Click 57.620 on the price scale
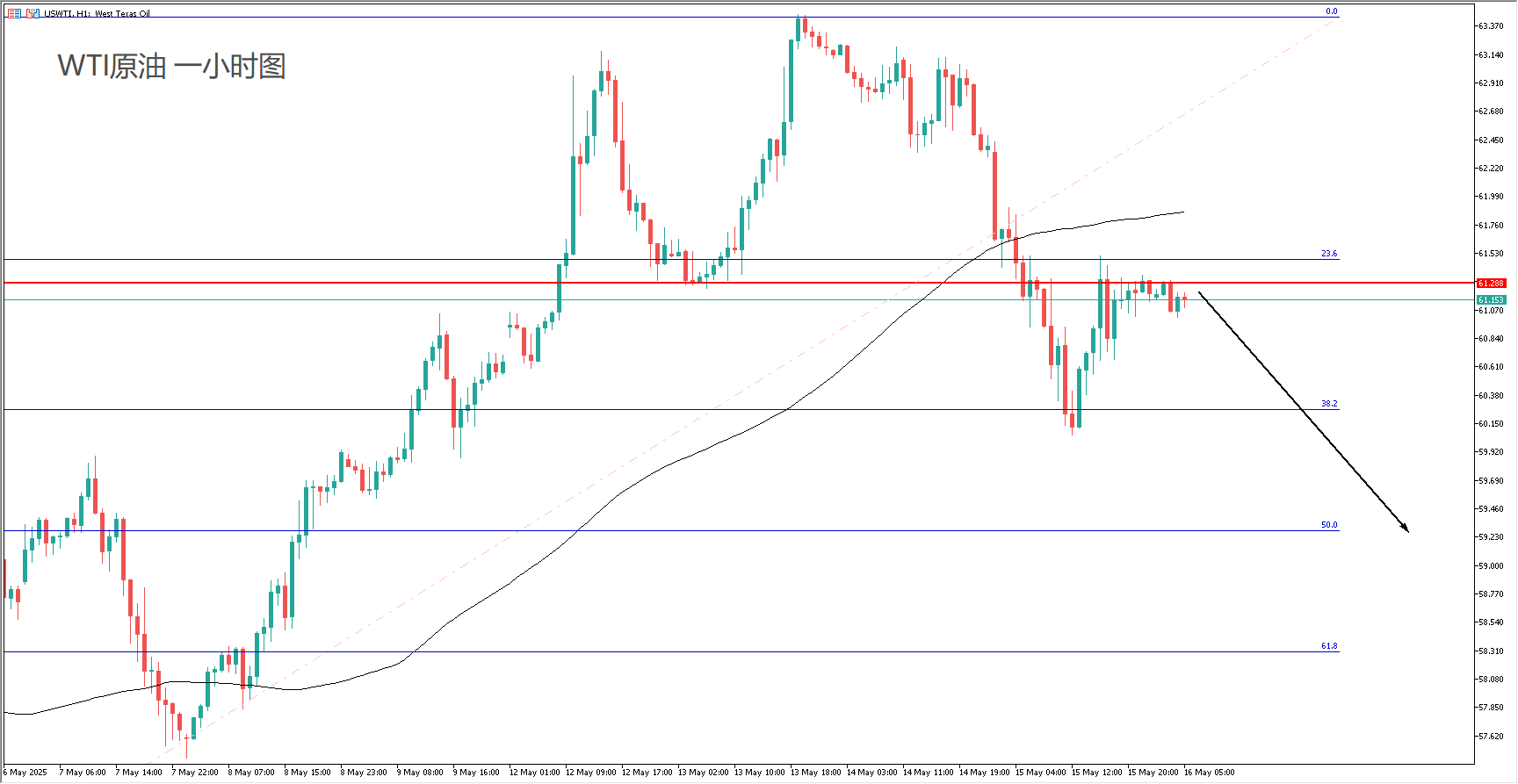The height and width of the screenshot is (784, 1518). (x=1491, y=736)
